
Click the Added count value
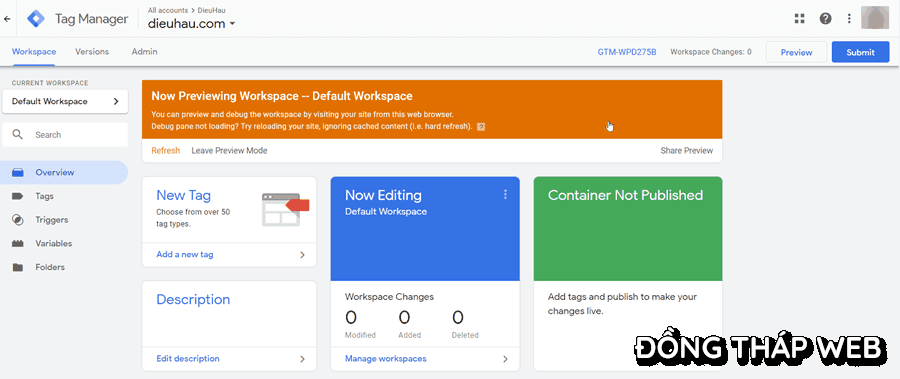(x=405, y=317)
